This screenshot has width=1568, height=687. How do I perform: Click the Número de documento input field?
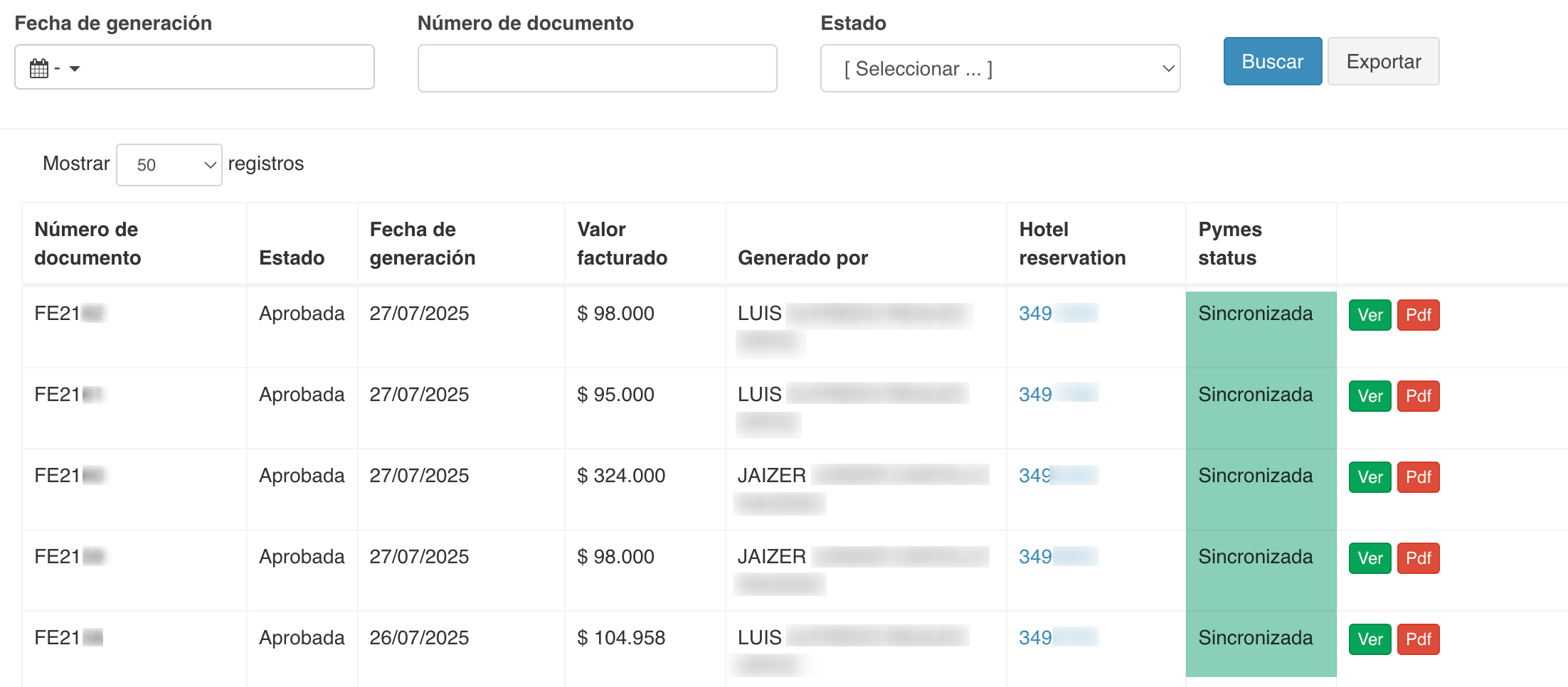597,69
